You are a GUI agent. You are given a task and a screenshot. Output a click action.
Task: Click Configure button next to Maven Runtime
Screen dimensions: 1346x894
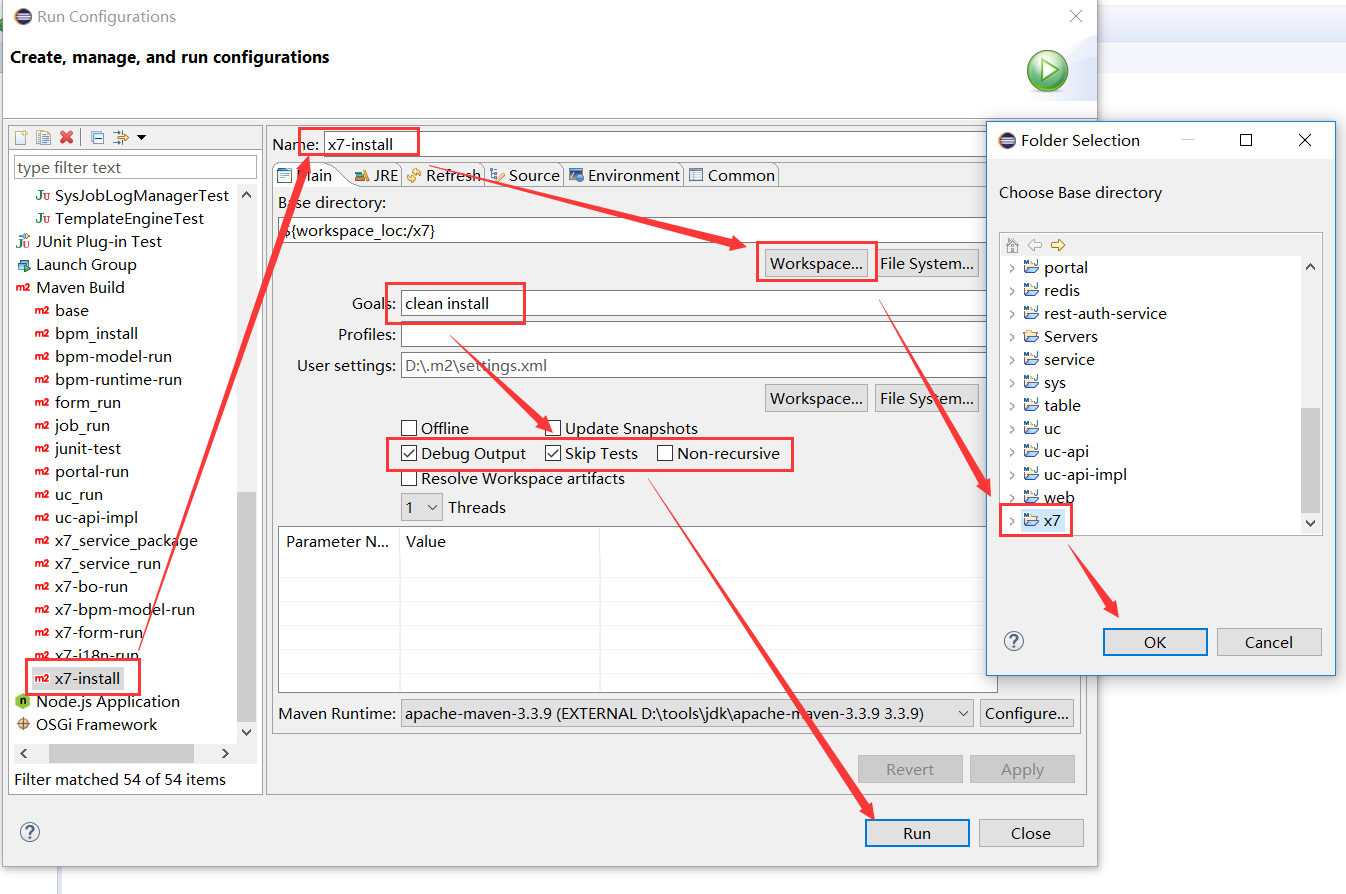(x=1027, y=713)
